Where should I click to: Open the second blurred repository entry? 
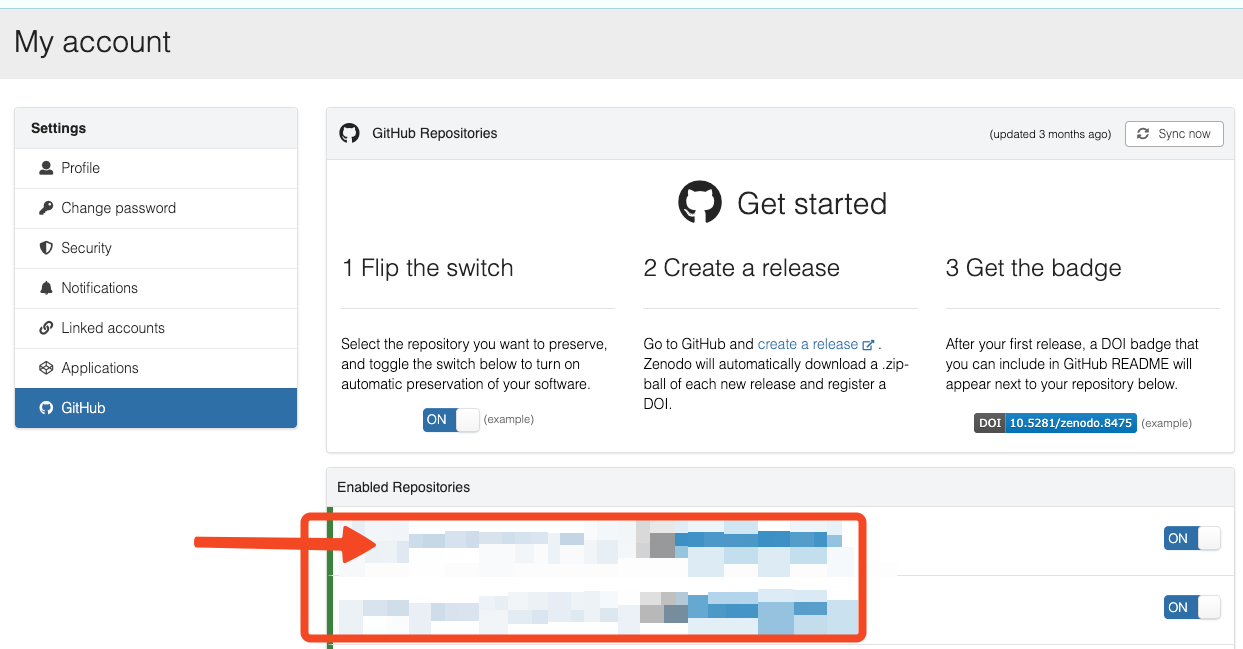click(x=600, y=609)
